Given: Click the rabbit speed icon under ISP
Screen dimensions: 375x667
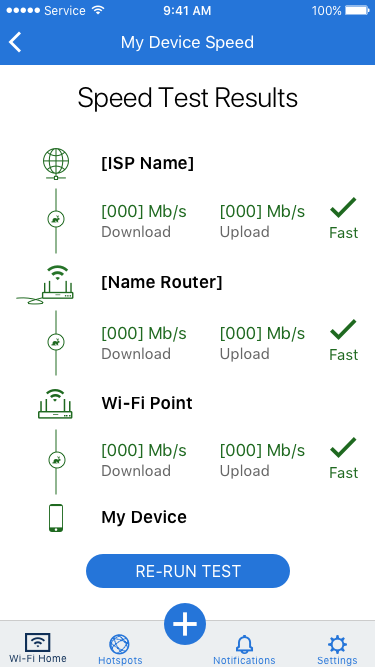Looking at the screenshot, I should pos(56,219).
